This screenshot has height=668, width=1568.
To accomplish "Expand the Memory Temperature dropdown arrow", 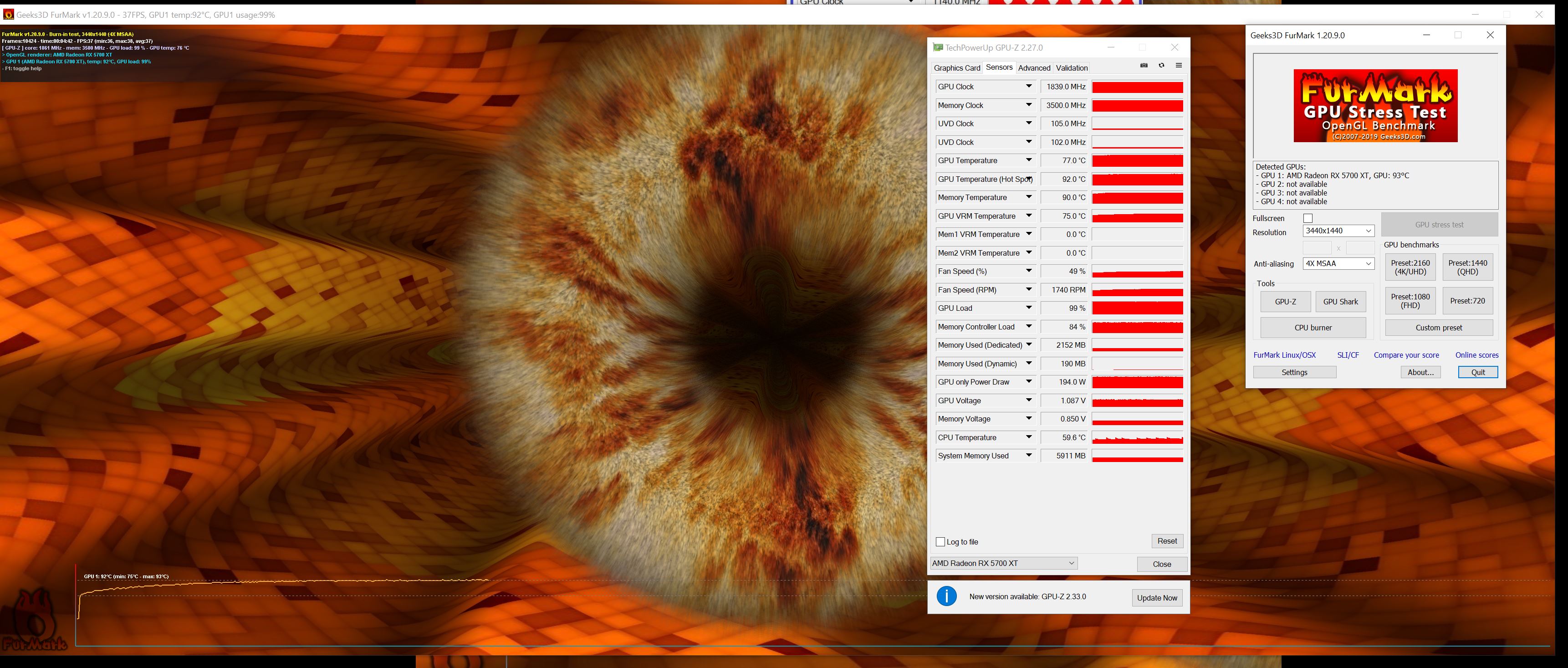I will (1029, 197).
